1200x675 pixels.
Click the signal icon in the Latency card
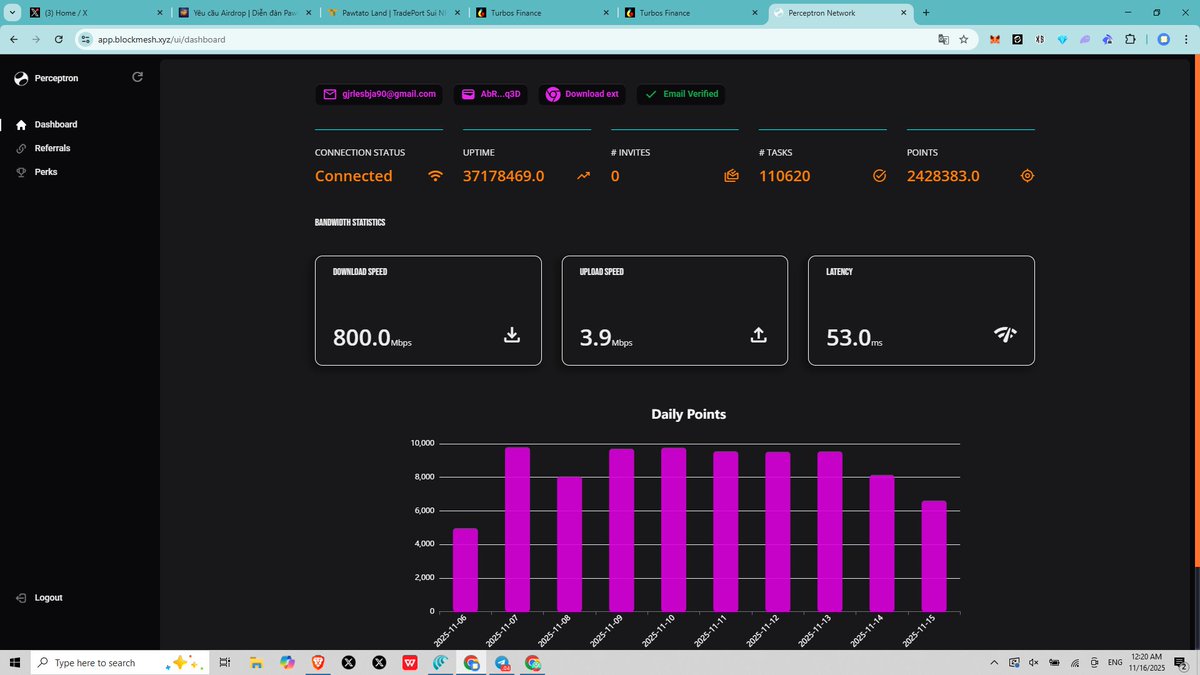point(1005,335)
